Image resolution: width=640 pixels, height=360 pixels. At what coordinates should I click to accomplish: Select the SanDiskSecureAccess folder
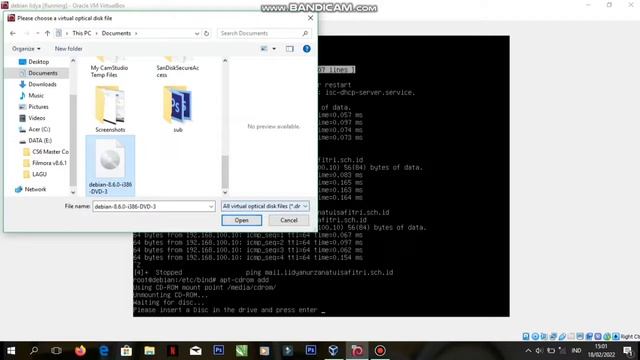point(178,68)
